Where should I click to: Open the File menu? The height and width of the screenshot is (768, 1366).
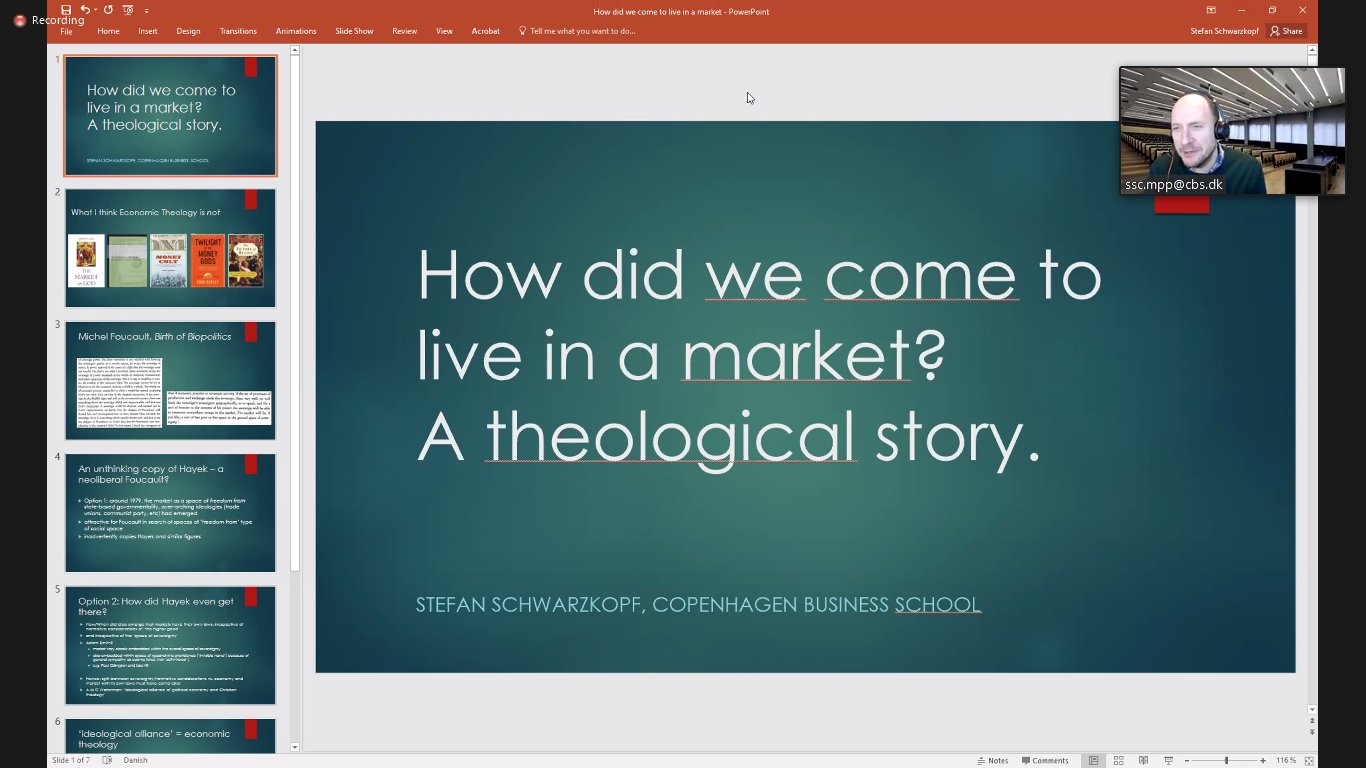66,31
